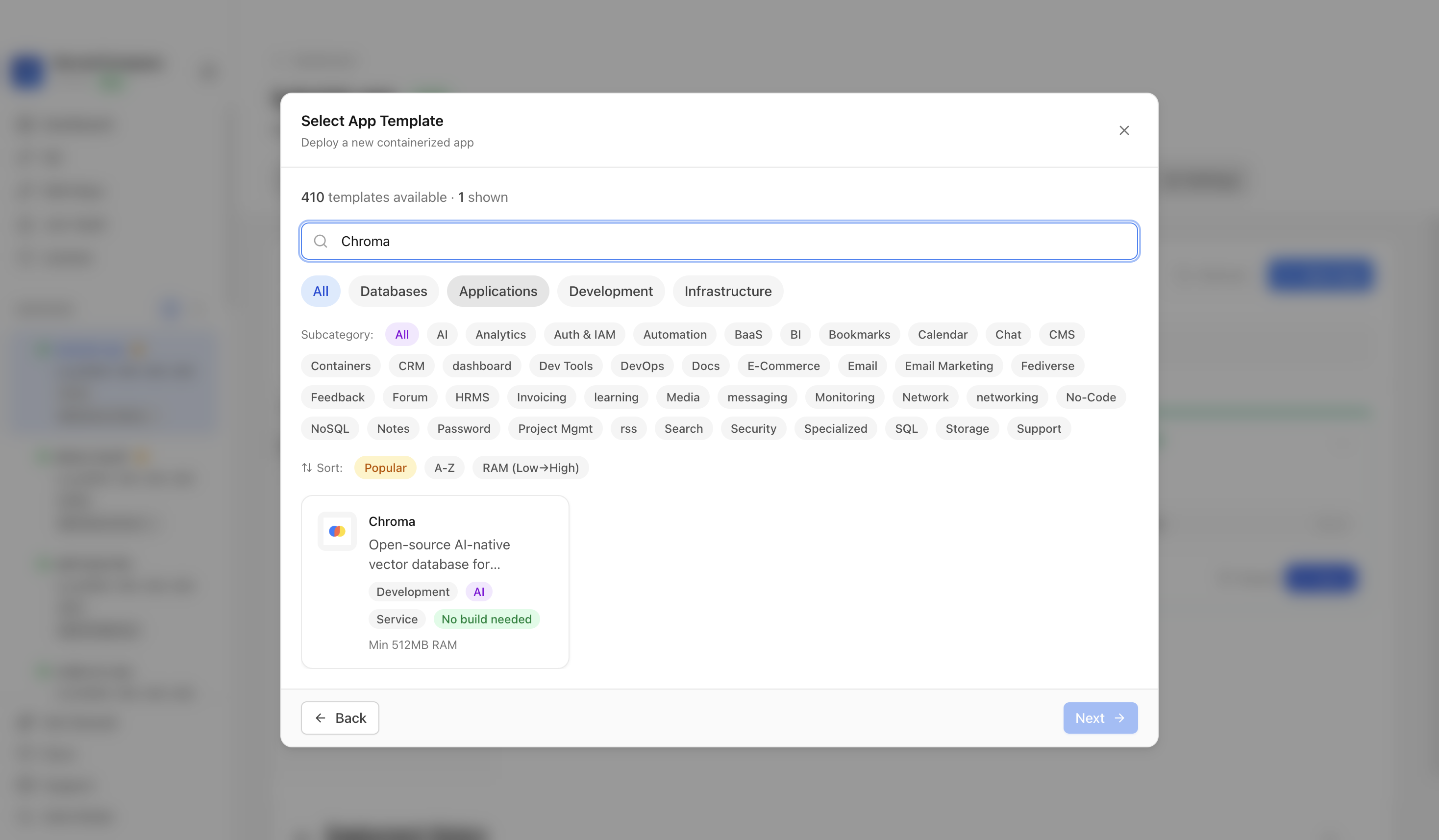Select the All category tab
Screen dimensions: 1439x840
321,291
